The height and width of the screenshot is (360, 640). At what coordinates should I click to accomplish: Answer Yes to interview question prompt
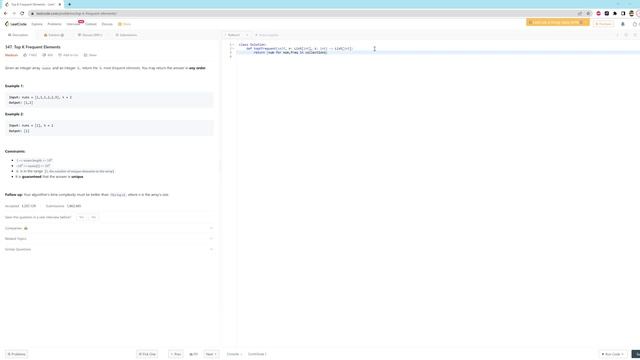[82, 217]
